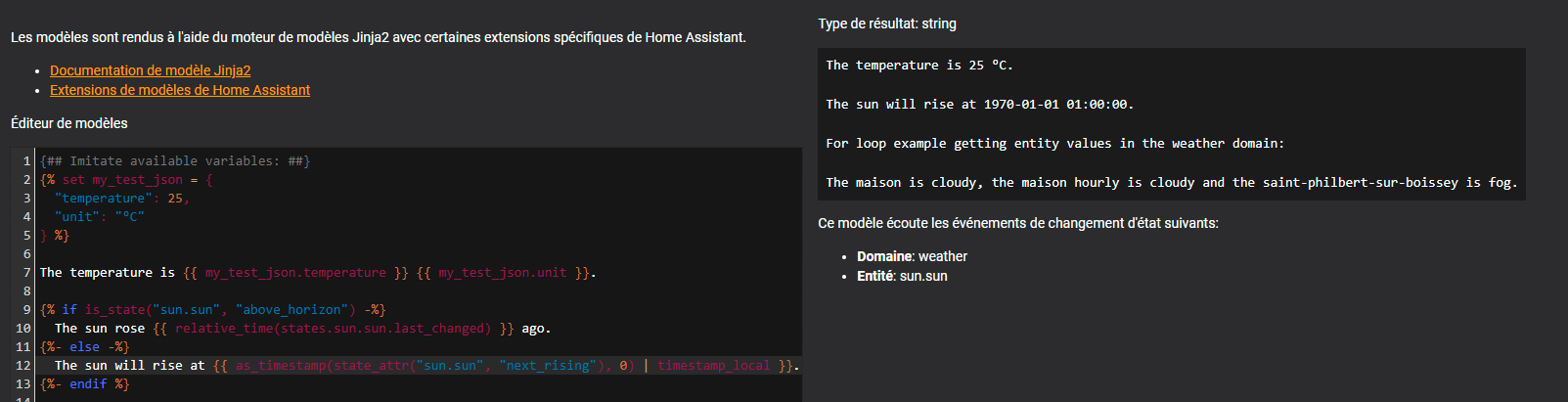The width and height of the screenshot is (1568, 402).
Task: Open the Documentation de modèle Jinja2 link
Action: (150, 70)
